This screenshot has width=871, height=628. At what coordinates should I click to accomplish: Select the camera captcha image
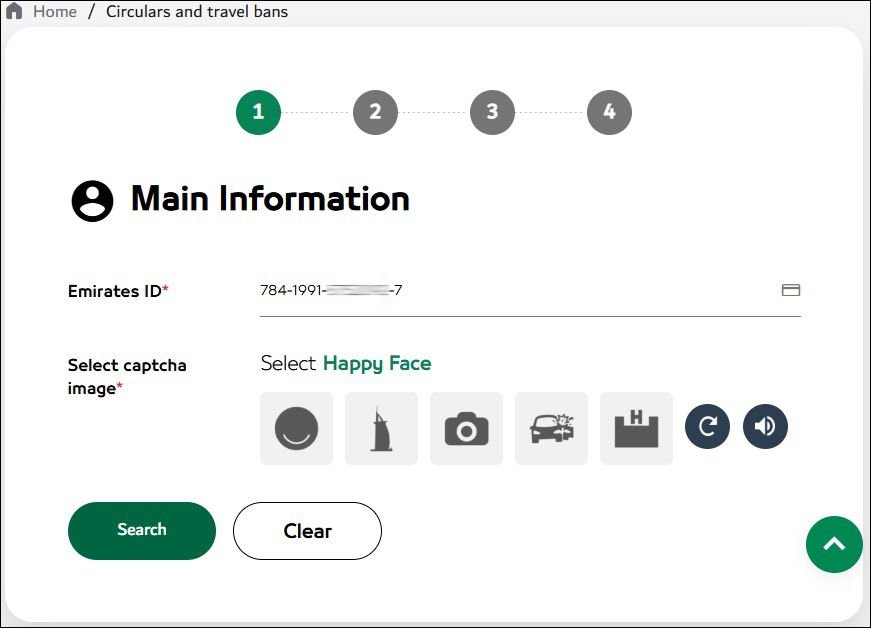(466, 428)
